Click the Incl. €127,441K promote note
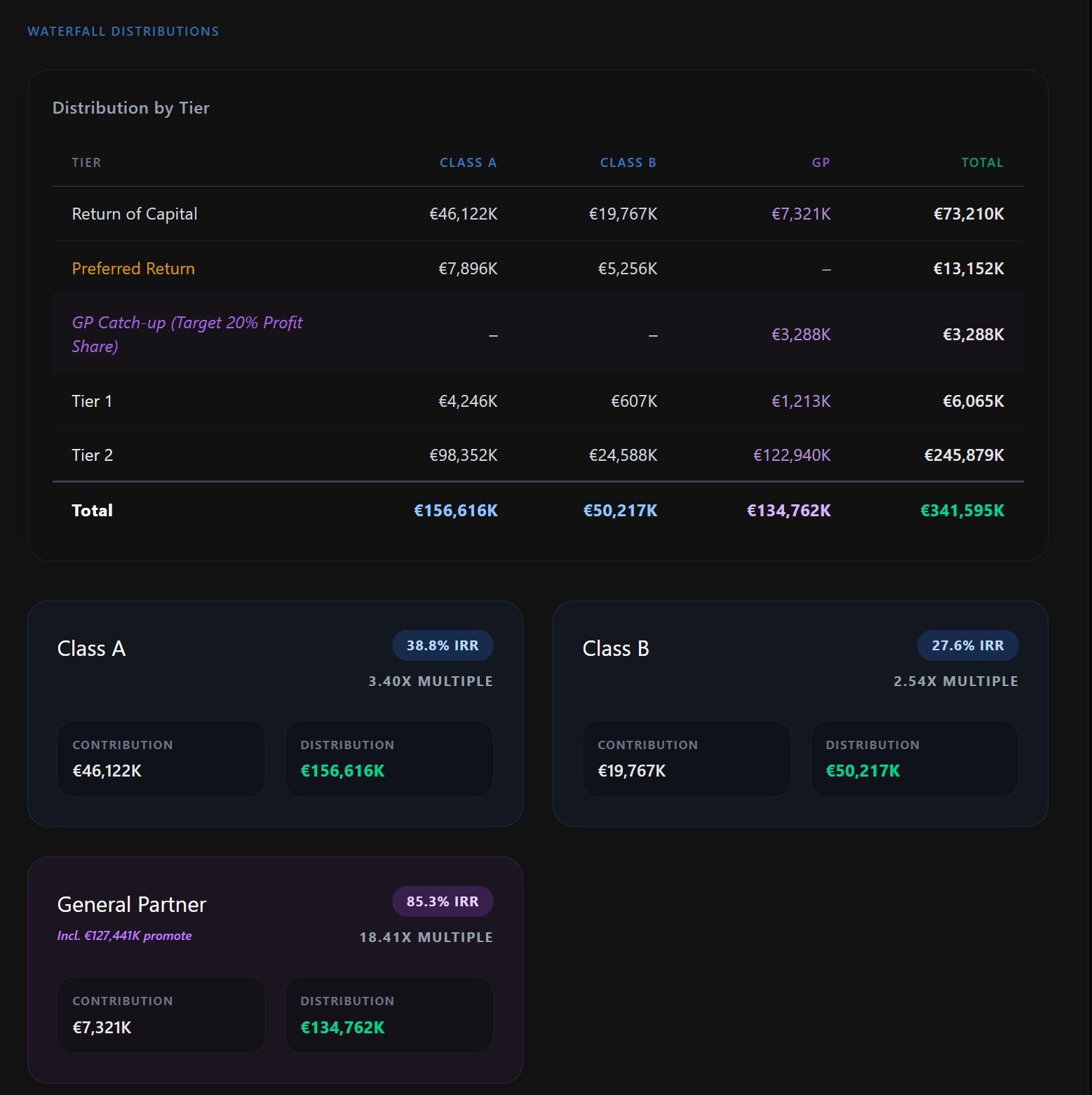The height and width of the screenshot is (1095, 1092). tap(125, 936)
